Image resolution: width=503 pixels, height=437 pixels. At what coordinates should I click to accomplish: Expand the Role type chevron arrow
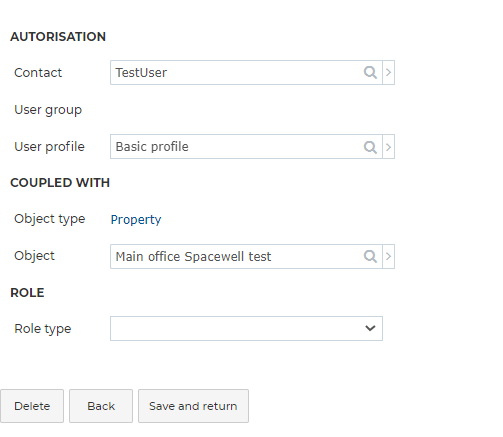(x=370, y=328)
